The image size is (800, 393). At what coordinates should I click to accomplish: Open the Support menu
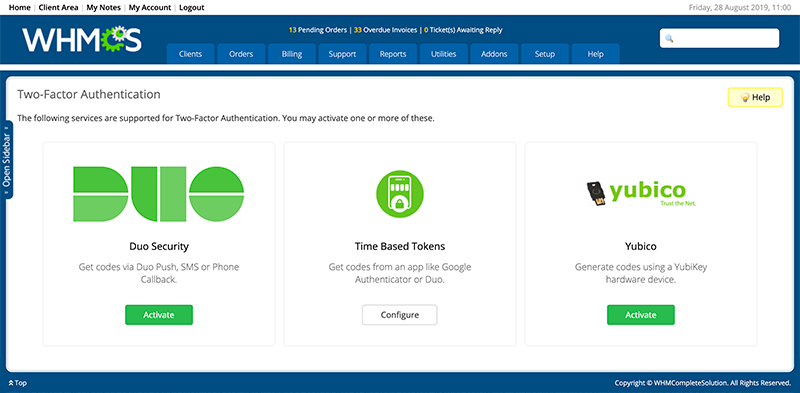click(x=342, y=54)
